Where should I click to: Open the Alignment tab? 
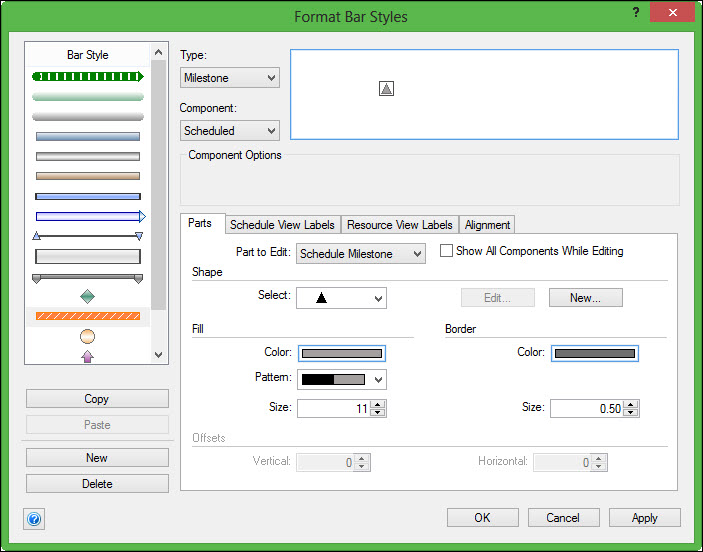pos(487,225)
